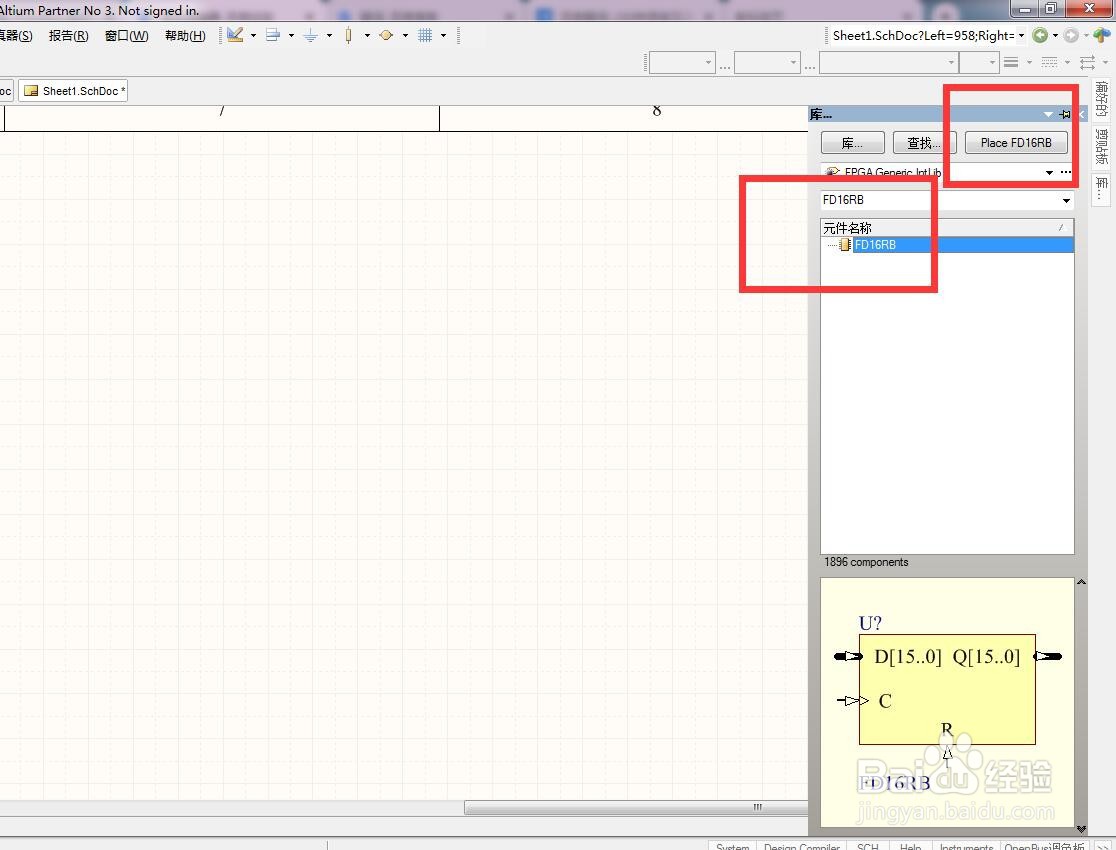Click the Design Compiler status bar button

pos(802,846)
